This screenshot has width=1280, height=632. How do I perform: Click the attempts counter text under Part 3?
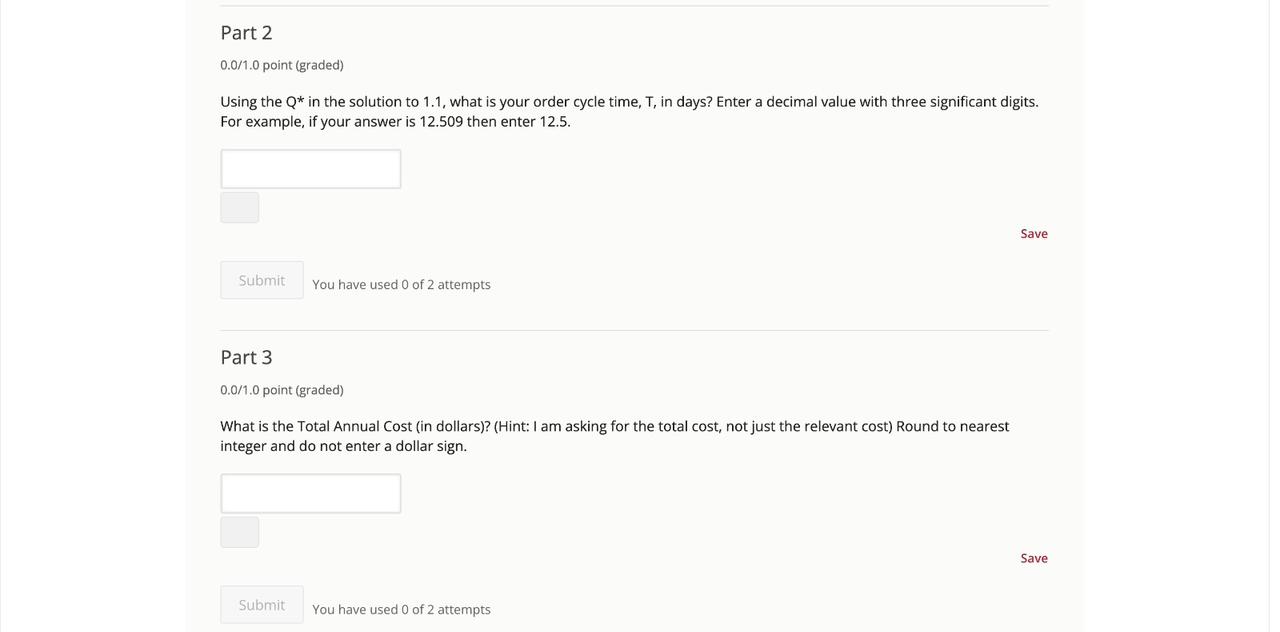401,607
